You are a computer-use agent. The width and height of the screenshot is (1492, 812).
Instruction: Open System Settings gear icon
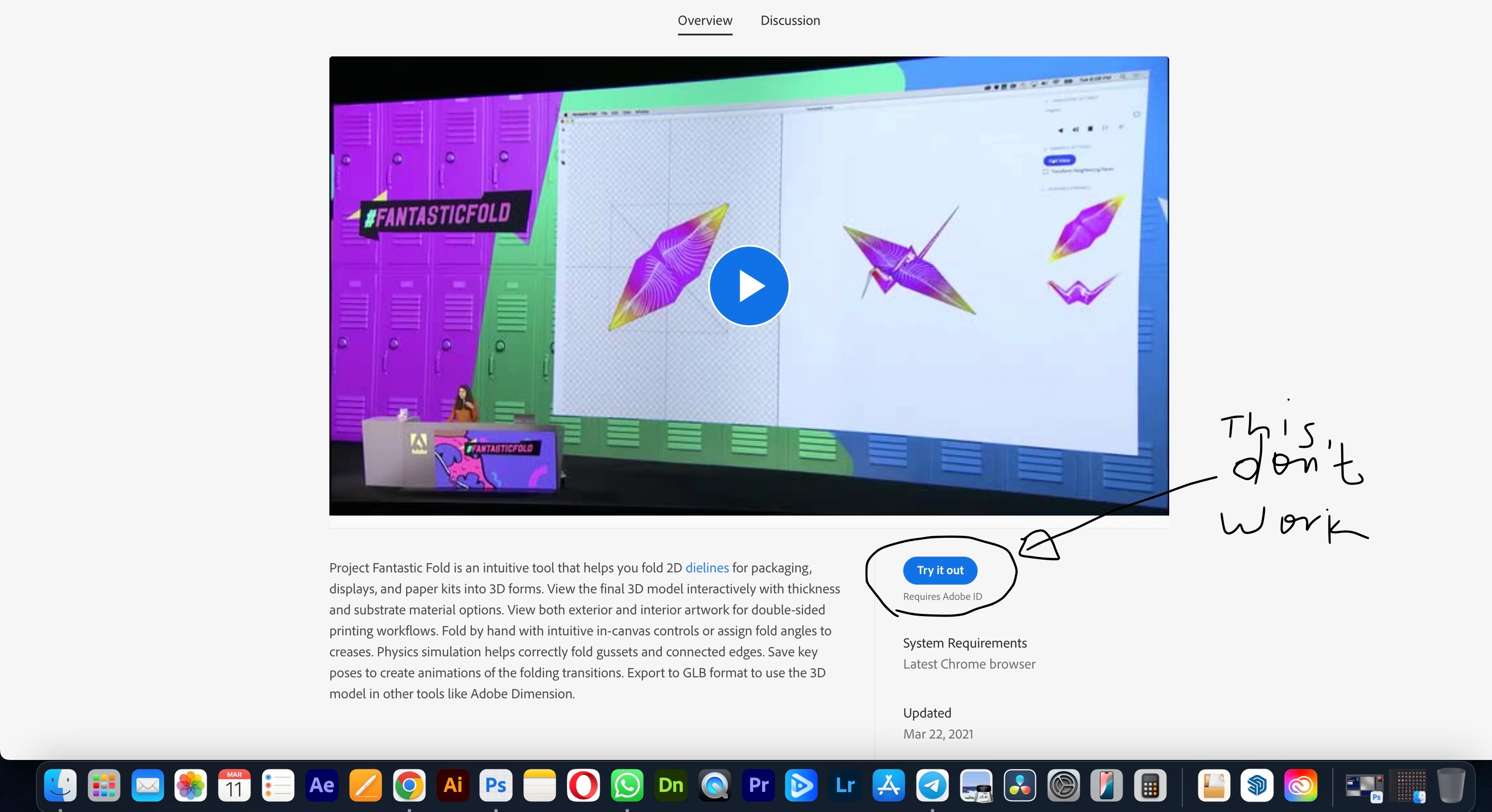(x=1063, y=785)
